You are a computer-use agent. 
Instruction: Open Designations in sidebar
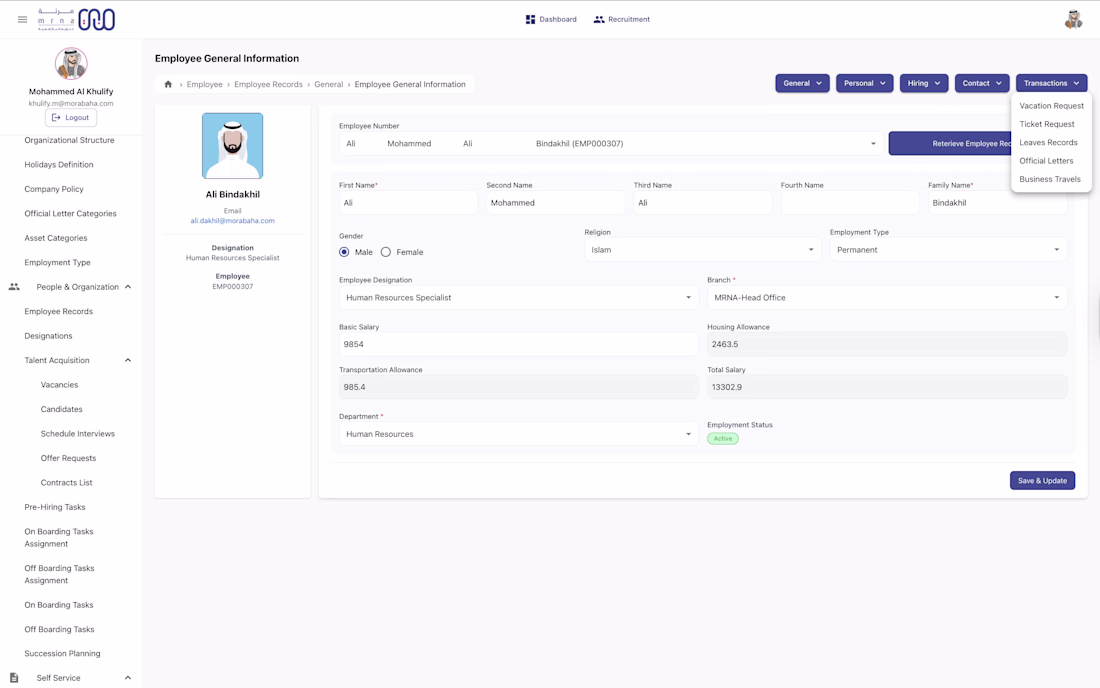click(48, 336)
